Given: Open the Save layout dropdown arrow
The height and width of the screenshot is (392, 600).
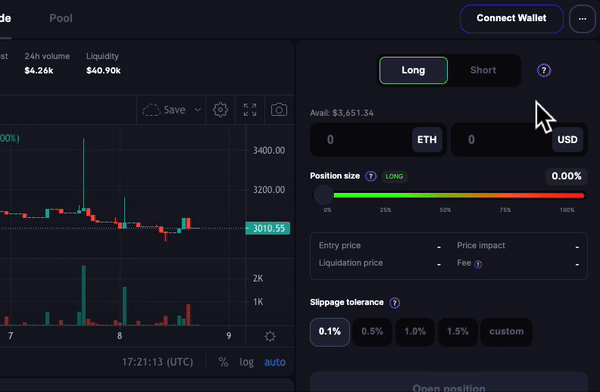Looking at the screenshot, I should [197, 110].
